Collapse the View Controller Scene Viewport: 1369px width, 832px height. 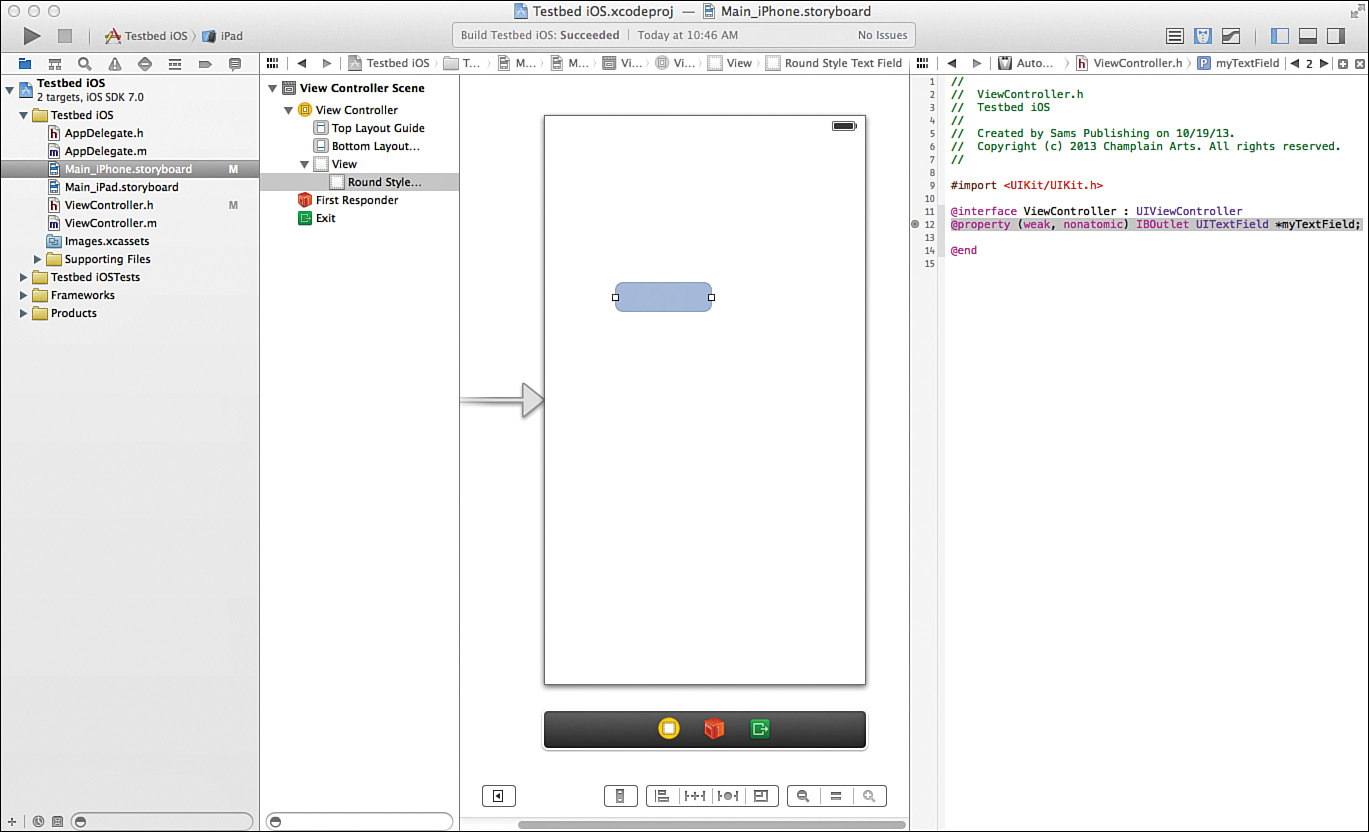tap(273, 88)
